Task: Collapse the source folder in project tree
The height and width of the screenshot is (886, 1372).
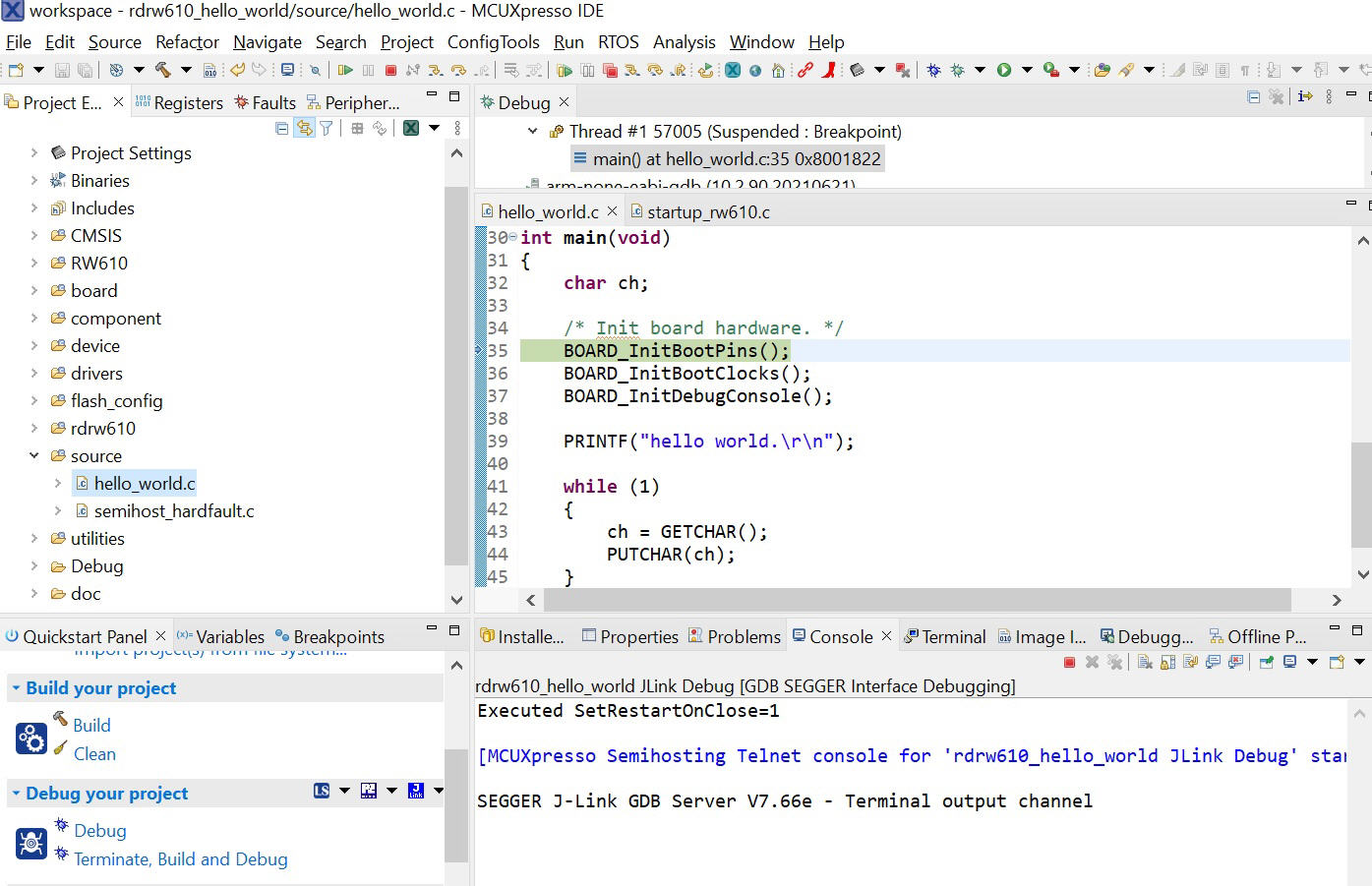Action: [34, 456]
